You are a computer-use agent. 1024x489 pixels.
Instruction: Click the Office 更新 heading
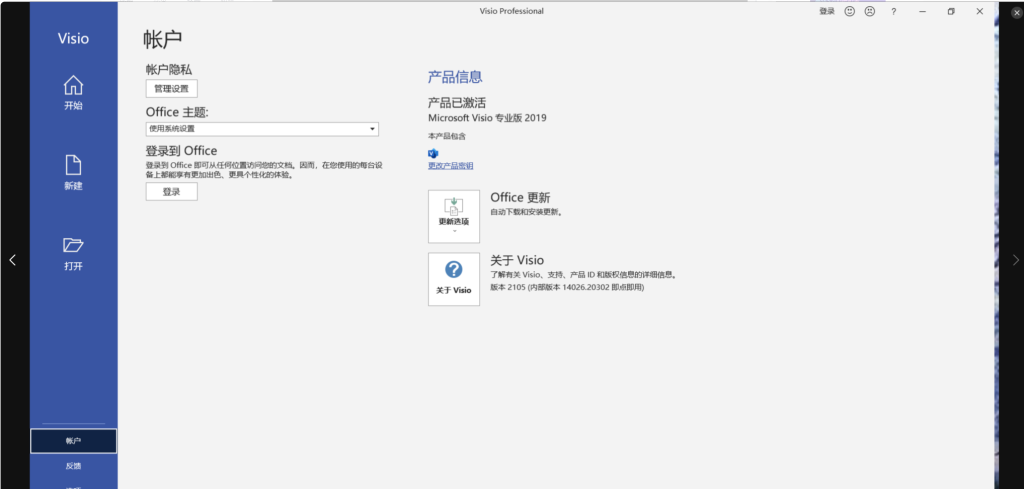pyautogui.click(x=520, y=197)
